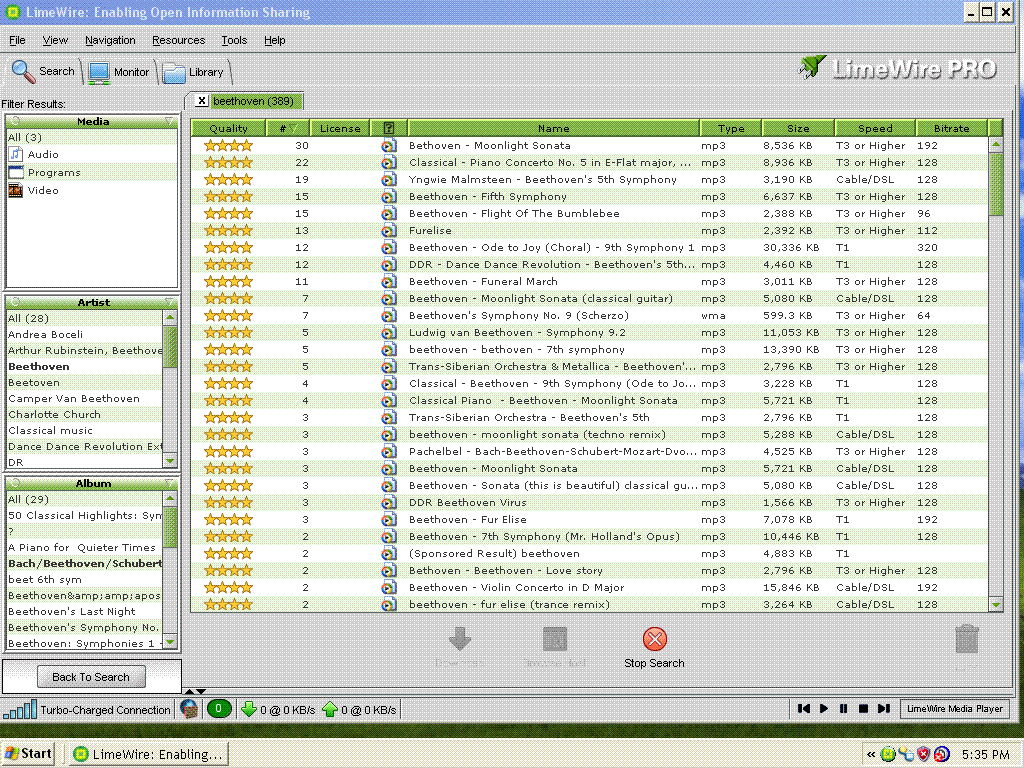The width and height of the screenshot is (1024, 768).
Task: Switch to the Monitor tab
Action: tap(119, 72)
